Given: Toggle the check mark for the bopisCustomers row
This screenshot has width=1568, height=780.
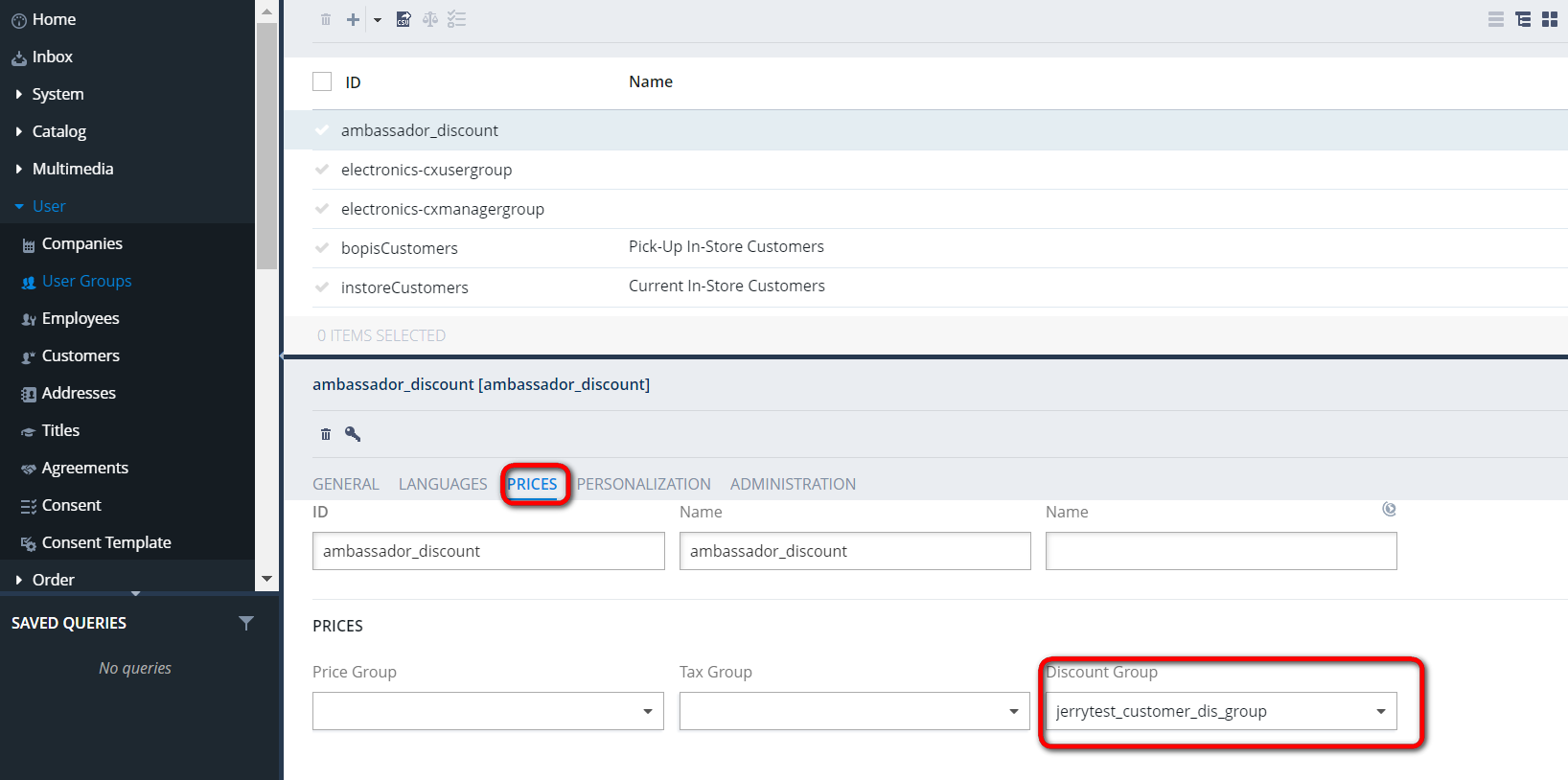Looking at the screenshot, I should pos(322,248).
